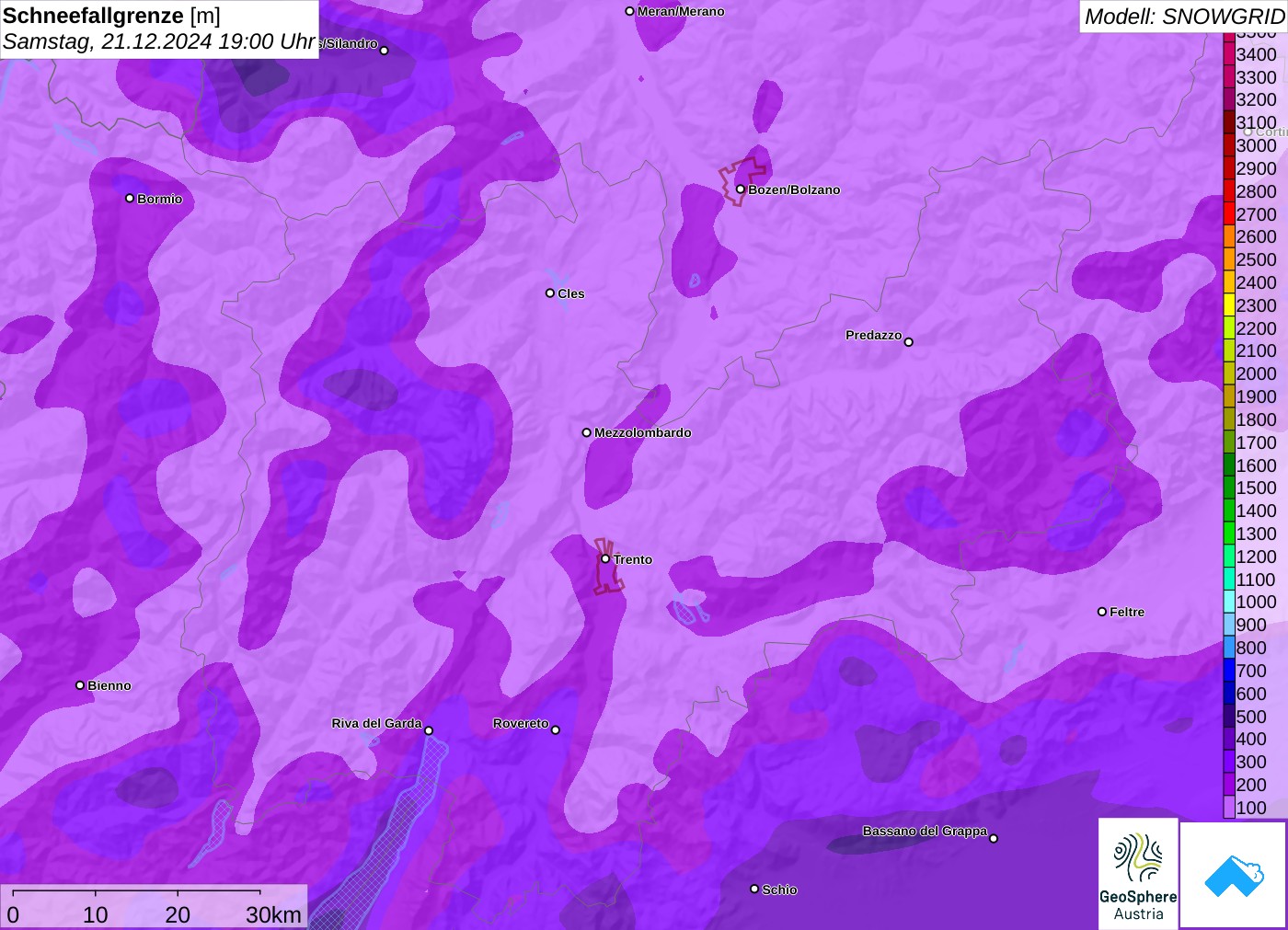Viewport: 1288px width, 930px height.
Task: Click the Schneefallgrenze [m] title
Action: click(111, 16)
